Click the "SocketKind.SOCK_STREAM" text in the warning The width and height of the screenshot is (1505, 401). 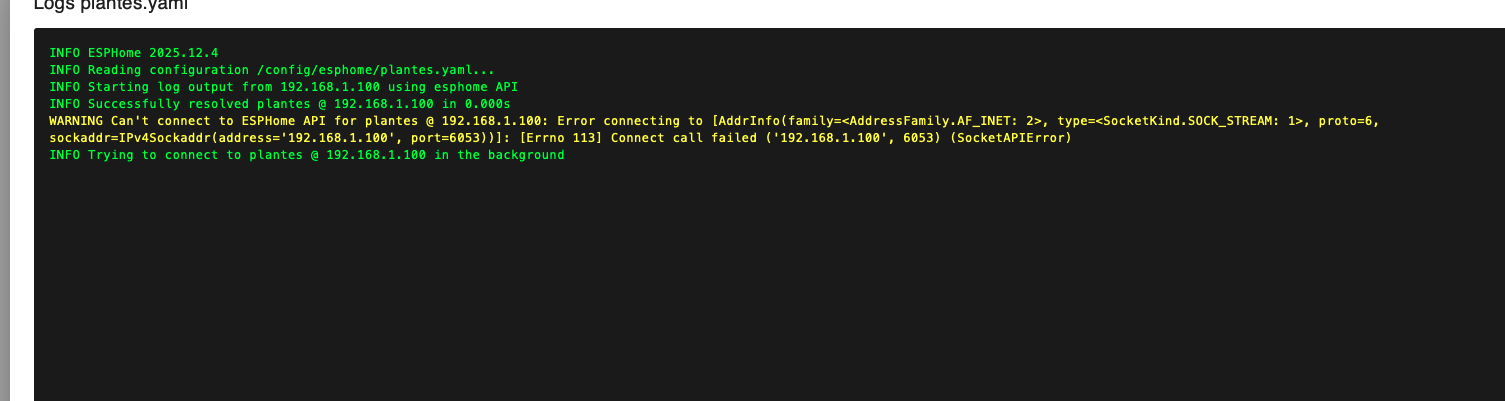point(1169,121)
